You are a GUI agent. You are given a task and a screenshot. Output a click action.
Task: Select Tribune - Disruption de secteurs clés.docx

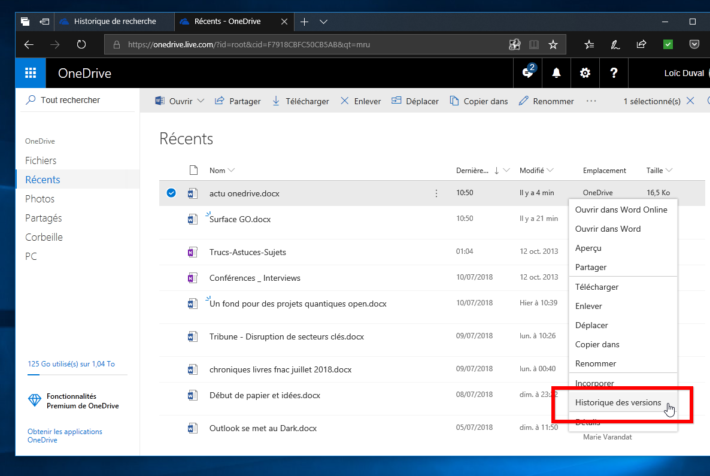click(287, 337)
